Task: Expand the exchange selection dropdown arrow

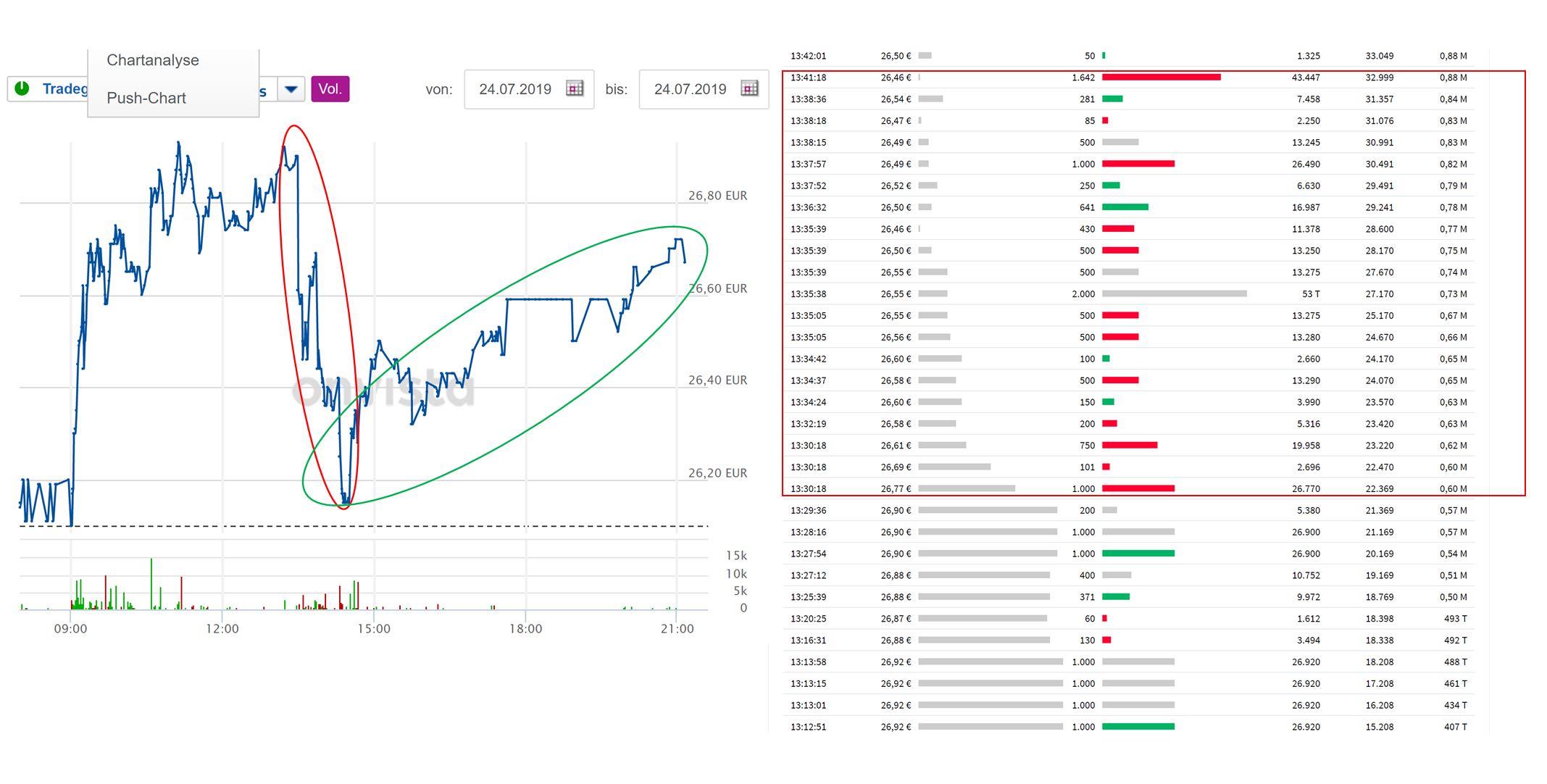Action: [291, 89]
